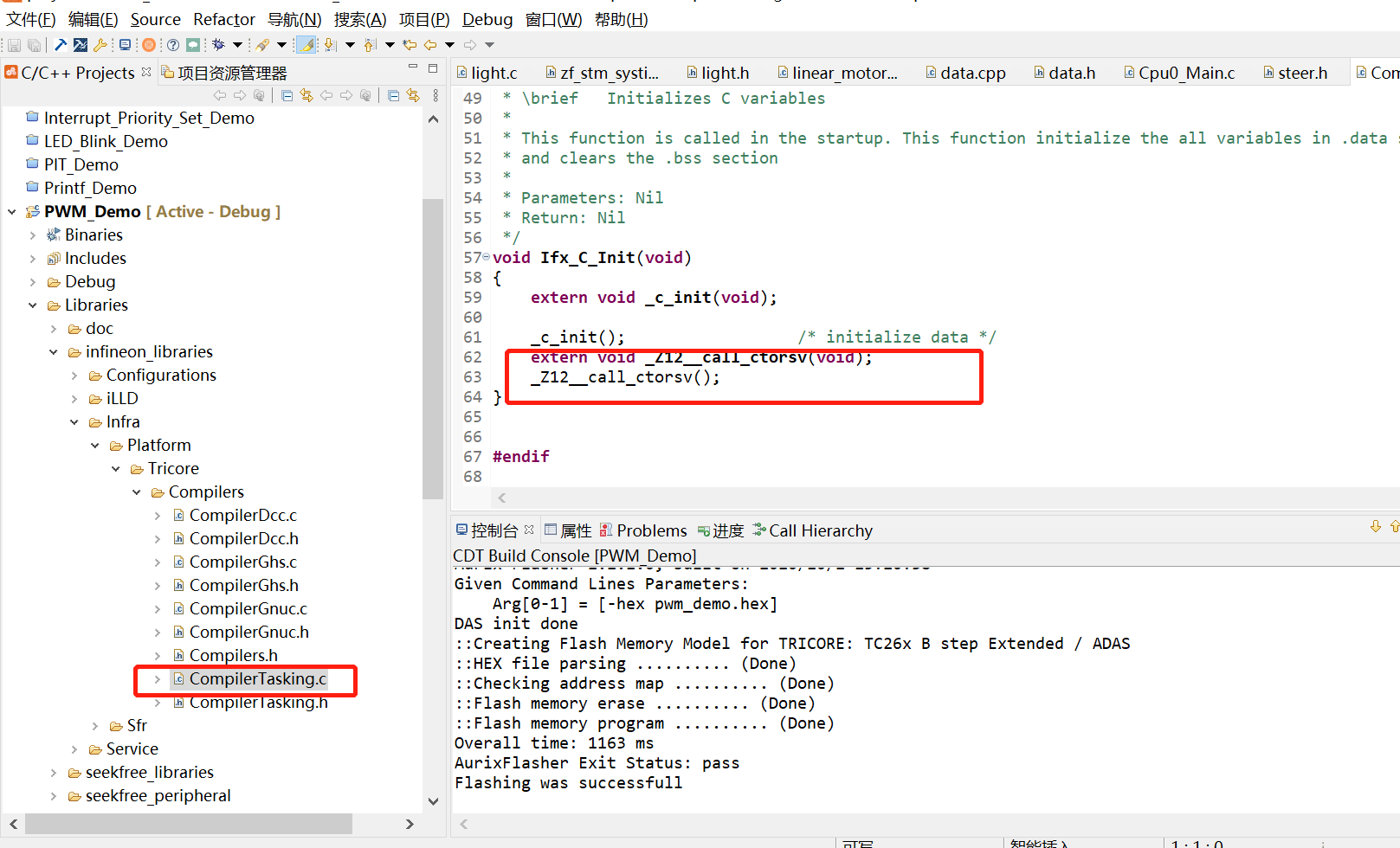Open back history dropdown arrow
The height and width of the screenshot is (848, 1400).
[449, 45]
